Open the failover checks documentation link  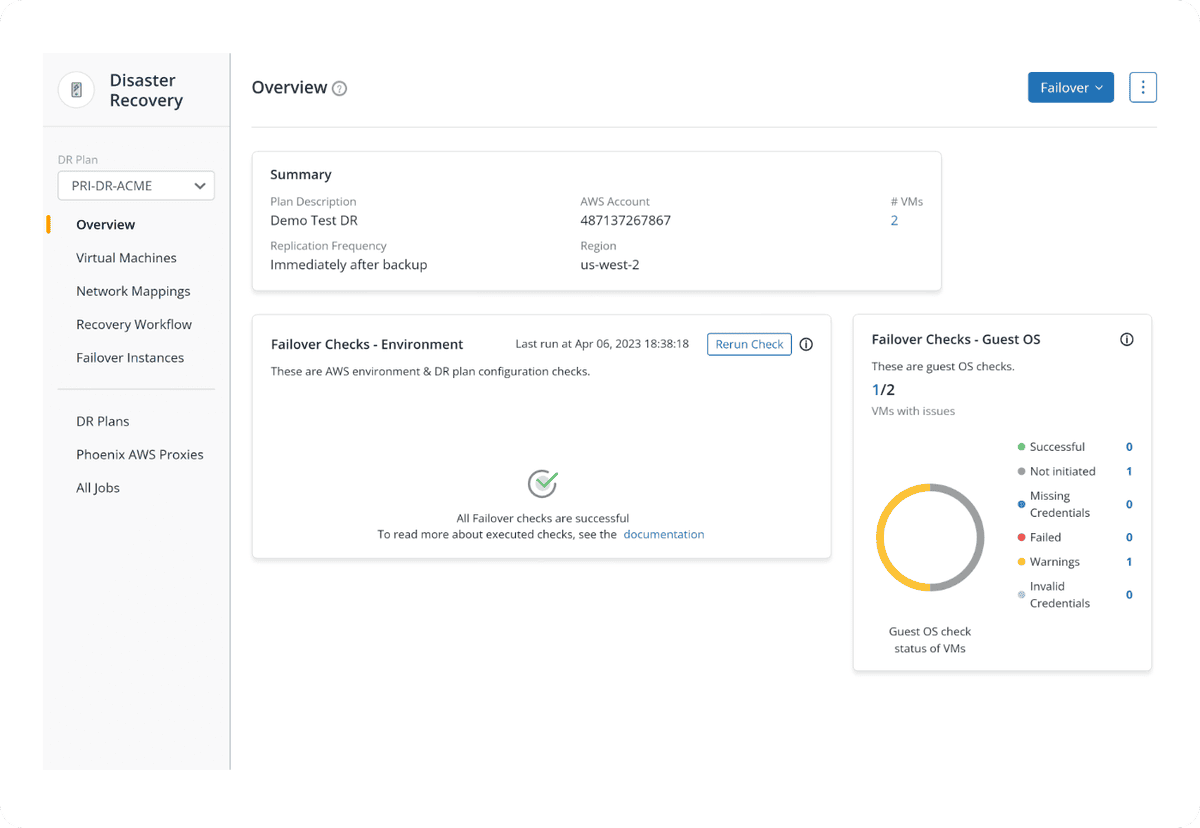663,534
